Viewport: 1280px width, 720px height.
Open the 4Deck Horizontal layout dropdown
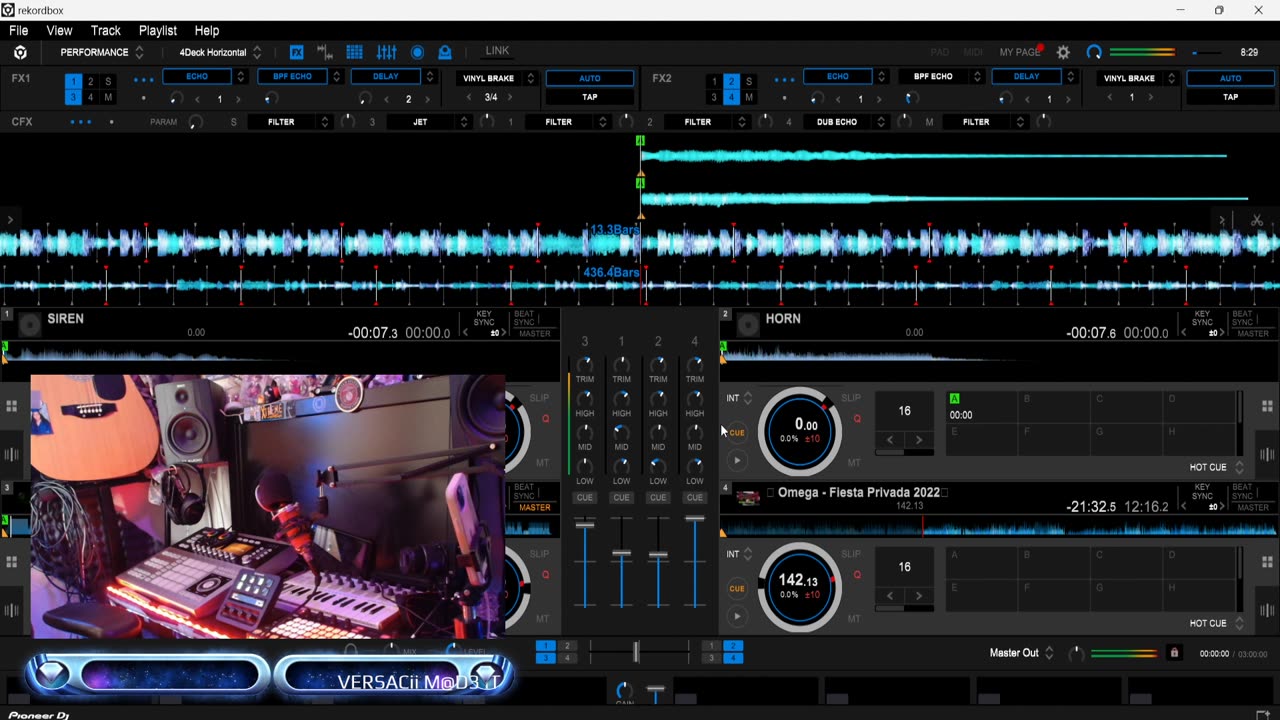pos(220,52)
